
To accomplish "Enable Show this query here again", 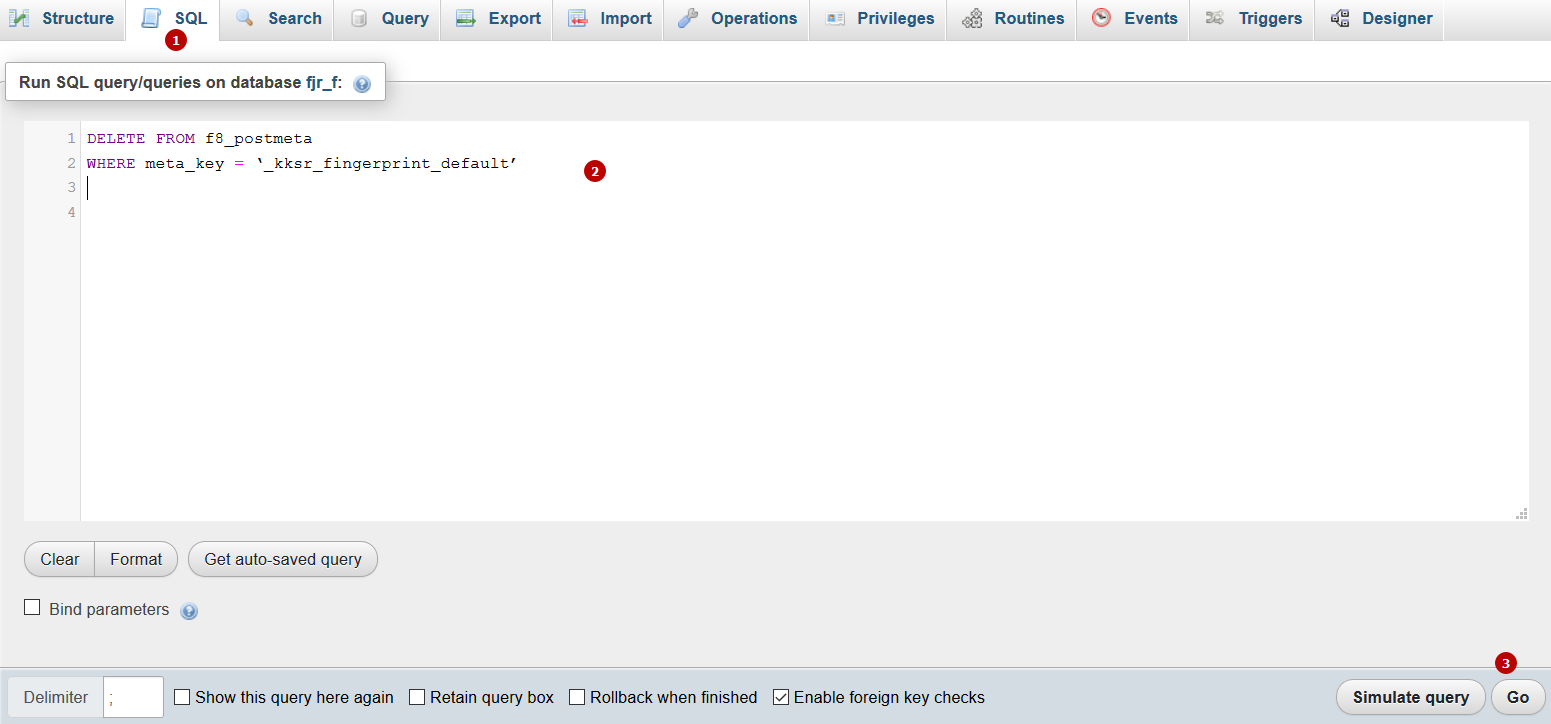I will [x=182, y=697].
